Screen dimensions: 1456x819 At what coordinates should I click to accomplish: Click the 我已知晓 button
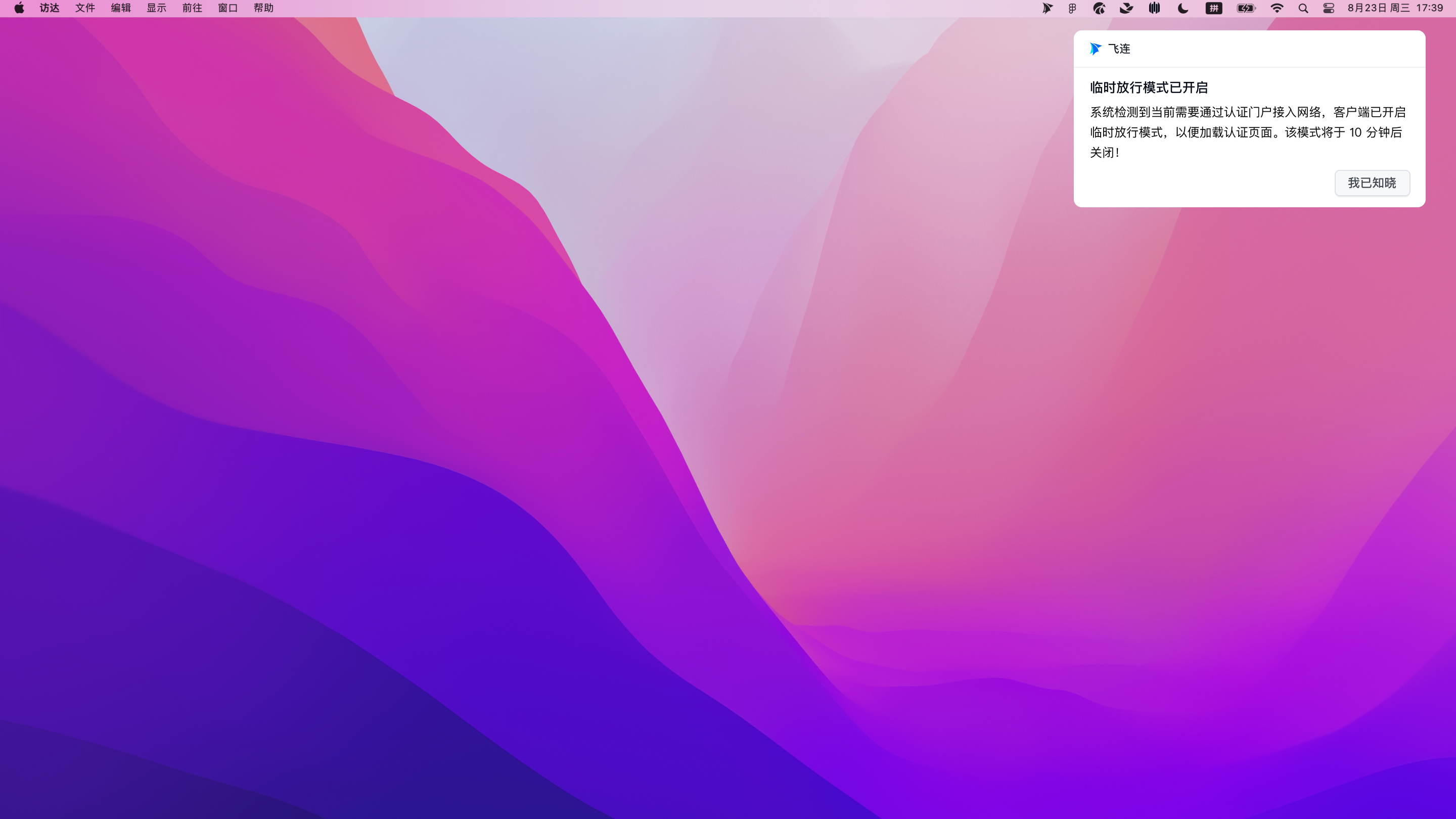(x=1372, y=183)
